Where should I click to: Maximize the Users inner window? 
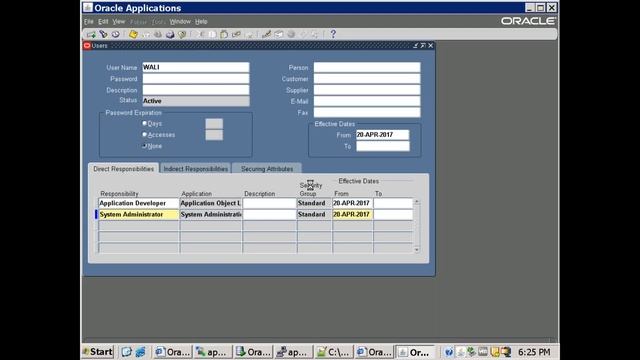pos(423,46)
